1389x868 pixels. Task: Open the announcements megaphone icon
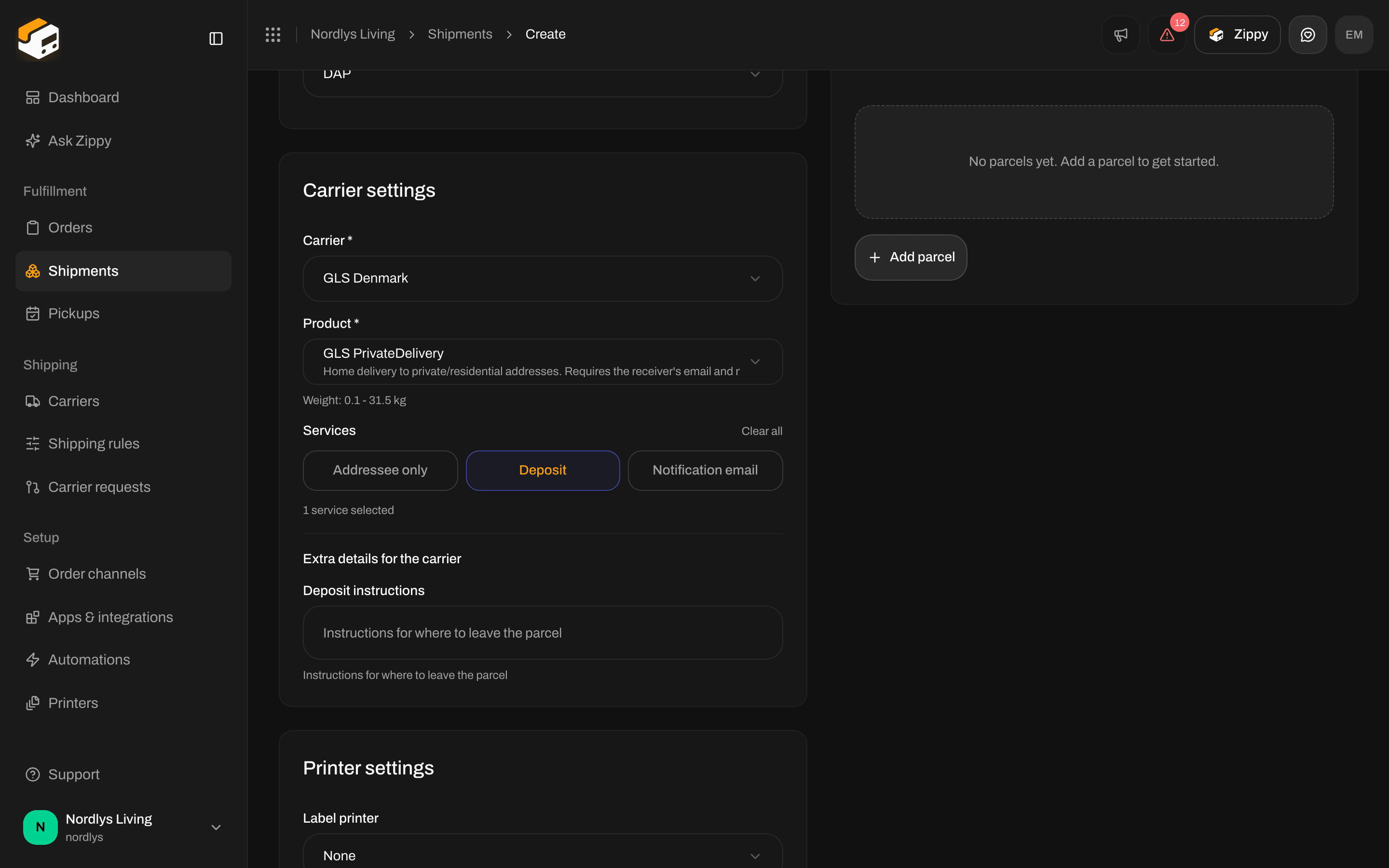tap(1120, 34)
